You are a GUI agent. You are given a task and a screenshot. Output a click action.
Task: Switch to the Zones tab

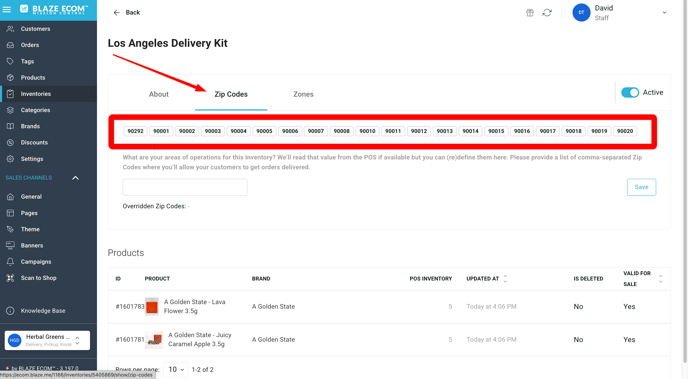(303, 94)
